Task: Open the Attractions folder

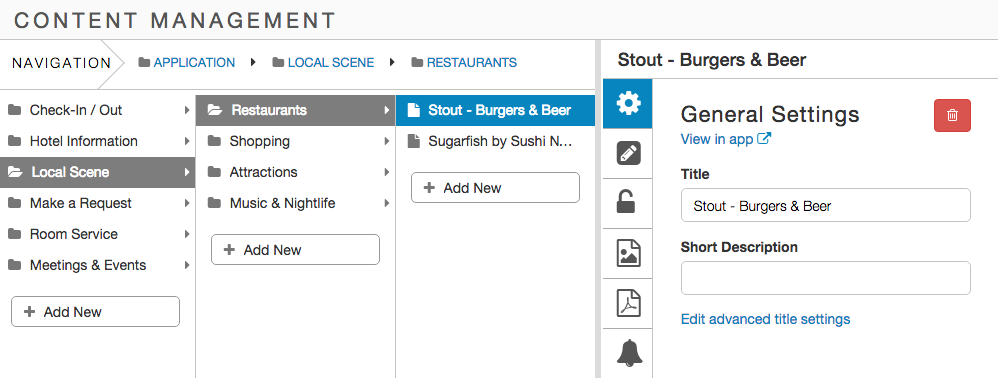Action: 295,172
